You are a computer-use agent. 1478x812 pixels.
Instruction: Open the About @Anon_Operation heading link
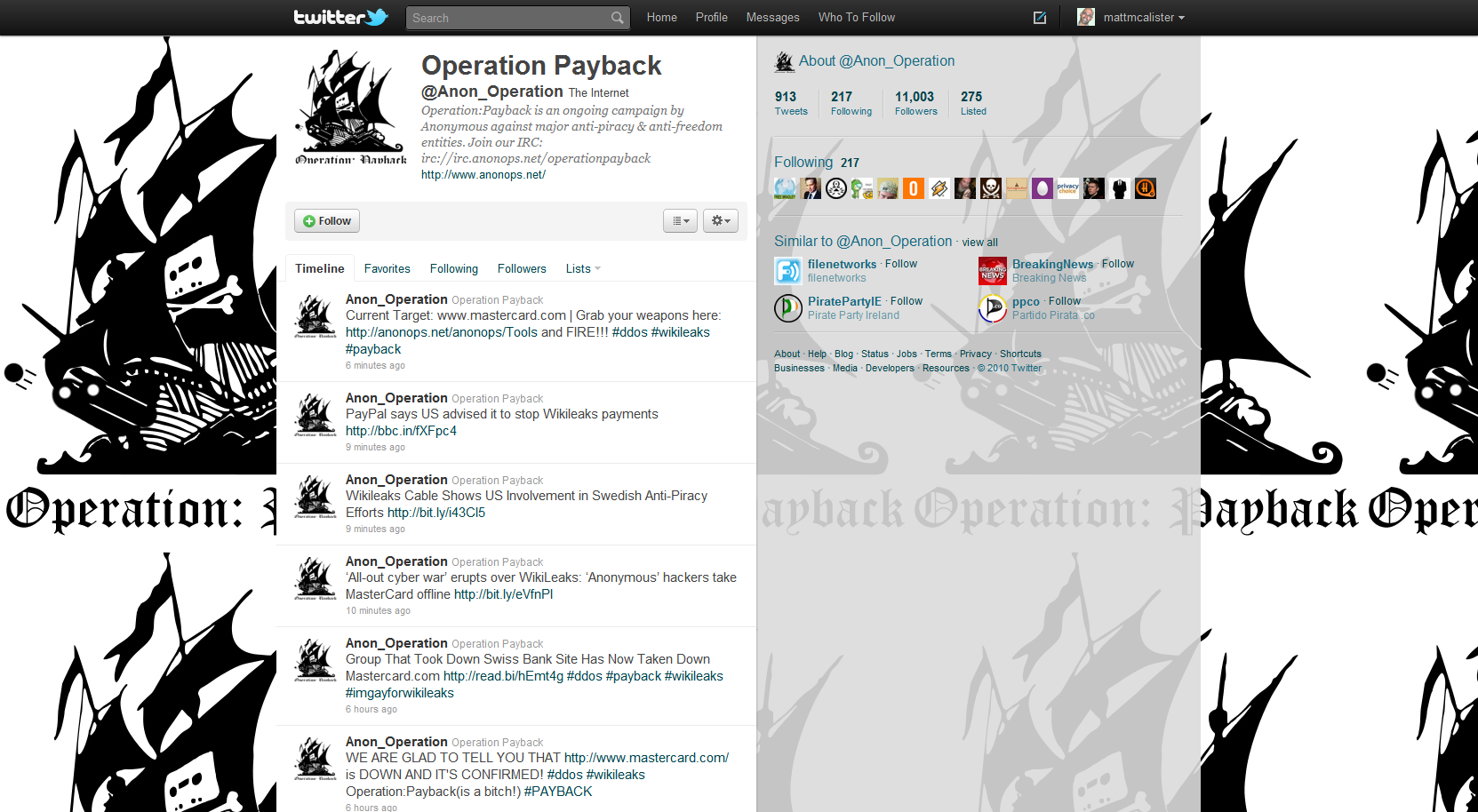pos(876,61)
